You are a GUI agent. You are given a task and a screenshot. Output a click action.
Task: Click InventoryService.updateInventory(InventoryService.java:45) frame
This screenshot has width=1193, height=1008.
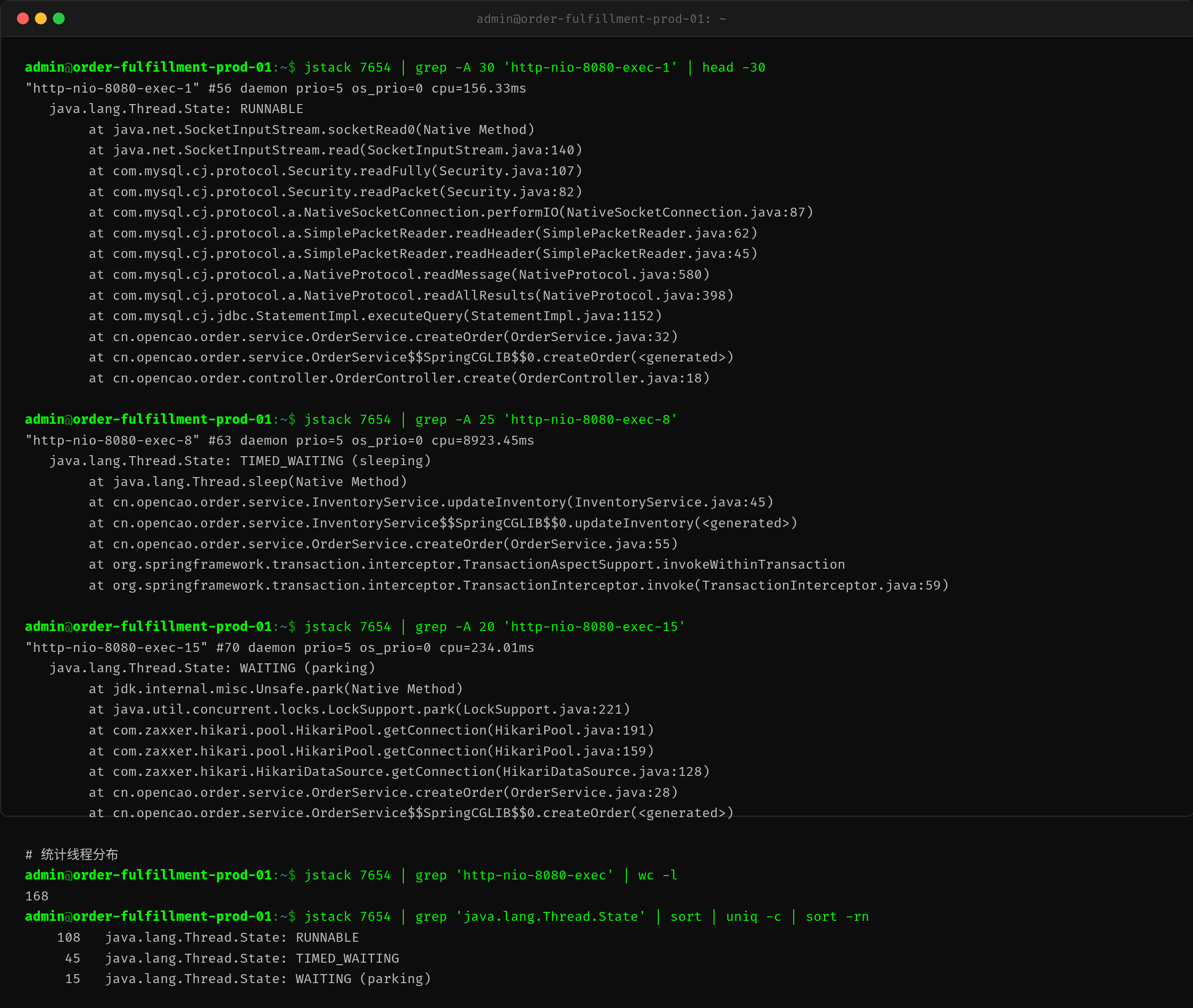pos(431,503)
